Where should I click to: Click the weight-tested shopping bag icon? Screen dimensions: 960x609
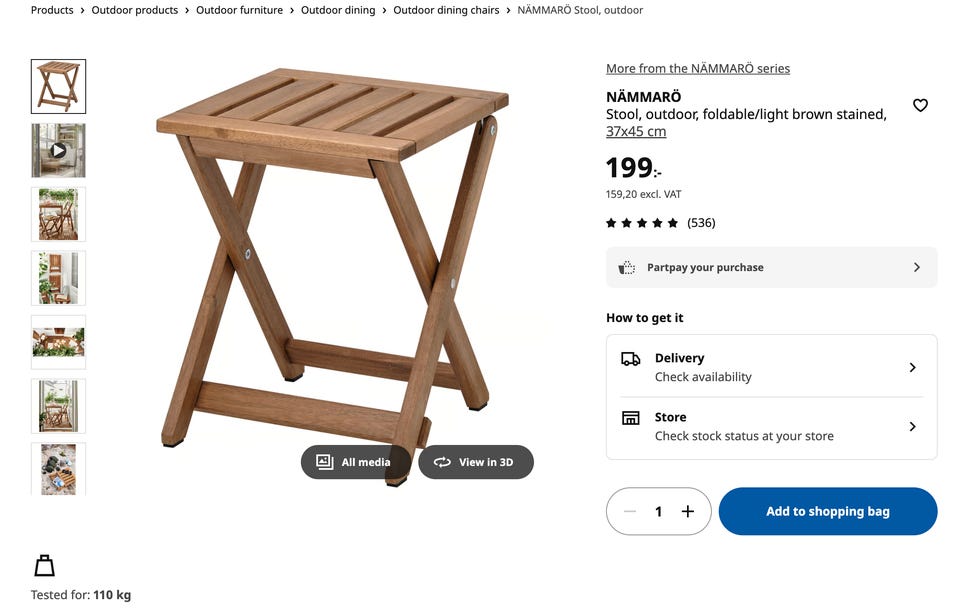click(x=44, y=564)
